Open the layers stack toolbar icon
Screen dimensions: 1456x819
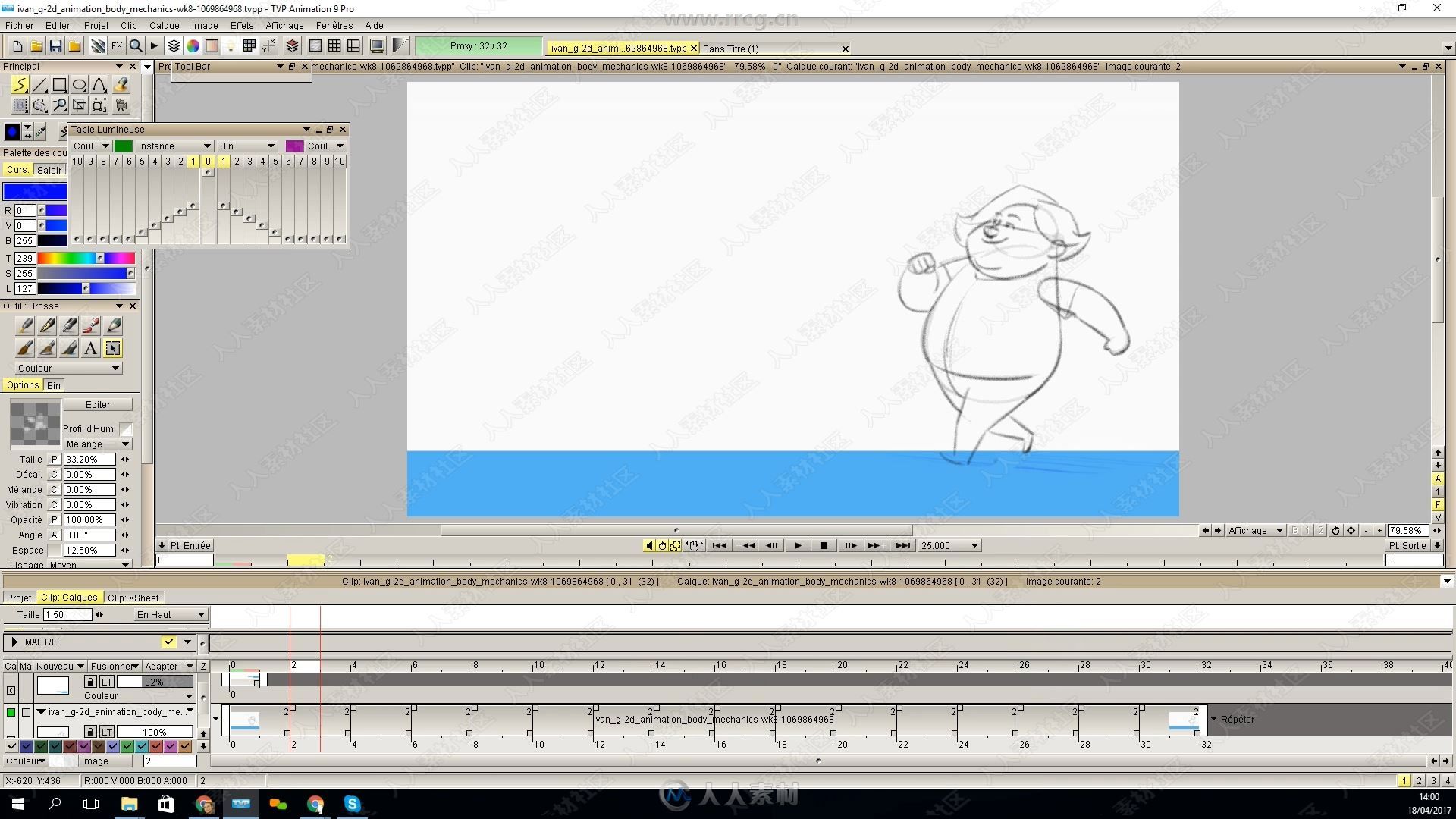174,46
